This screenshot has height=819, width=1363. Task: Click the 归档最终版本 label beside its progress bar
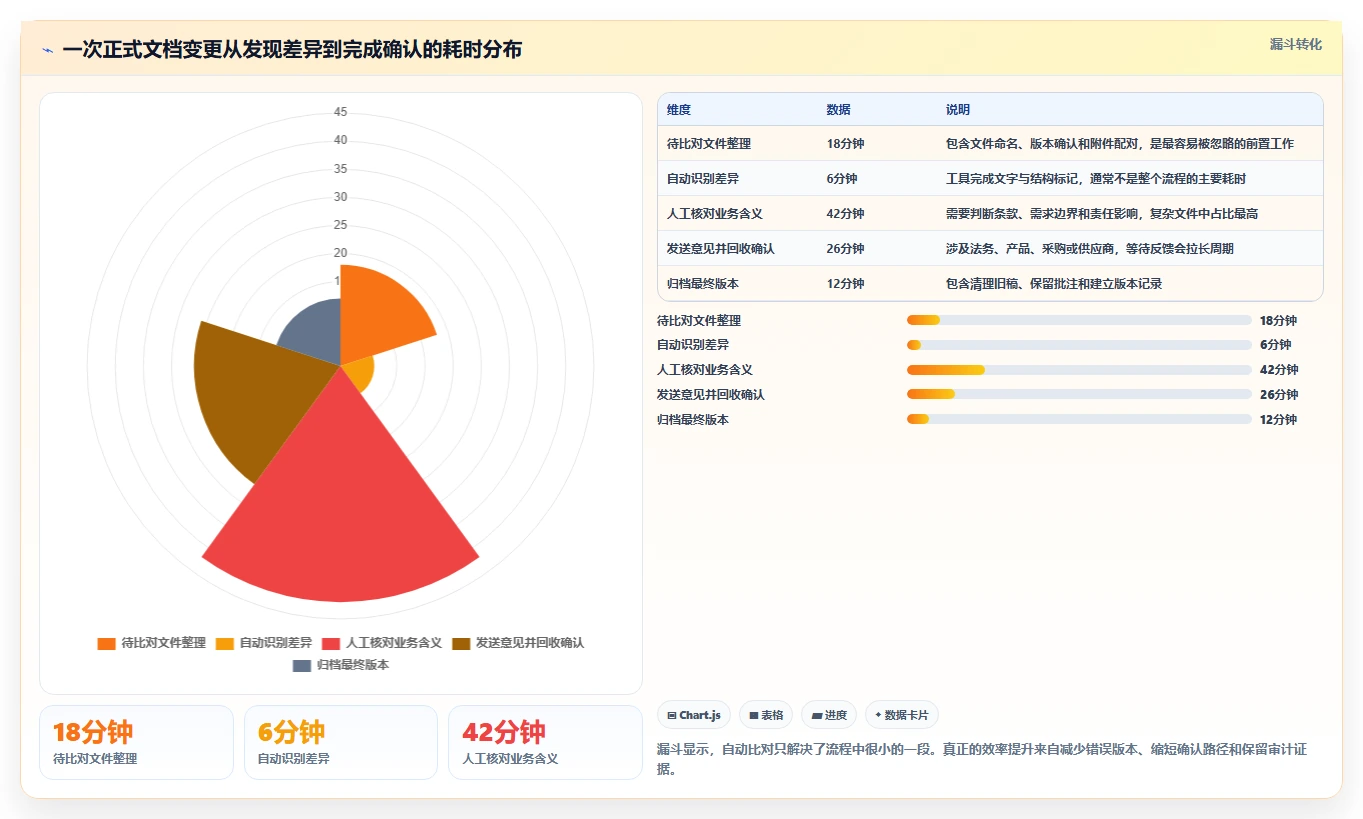click(693, 420)
